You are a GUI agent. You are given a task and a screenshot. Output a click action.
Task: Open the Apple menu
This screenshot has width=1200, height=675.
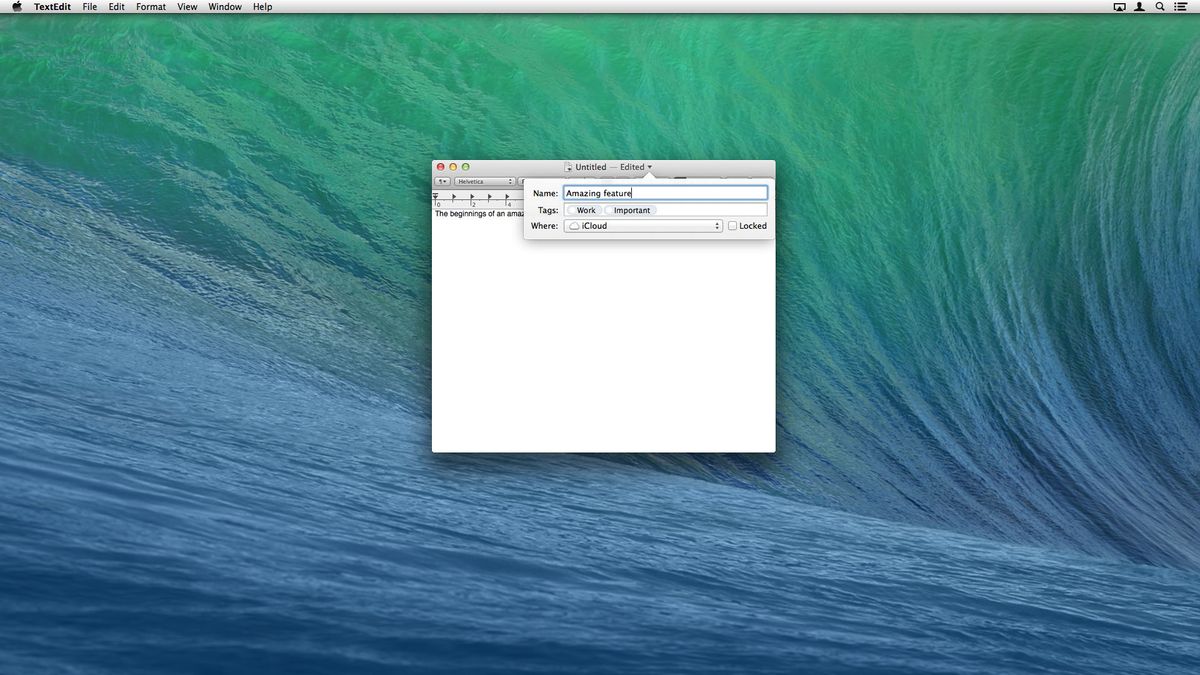pos(17,7)
